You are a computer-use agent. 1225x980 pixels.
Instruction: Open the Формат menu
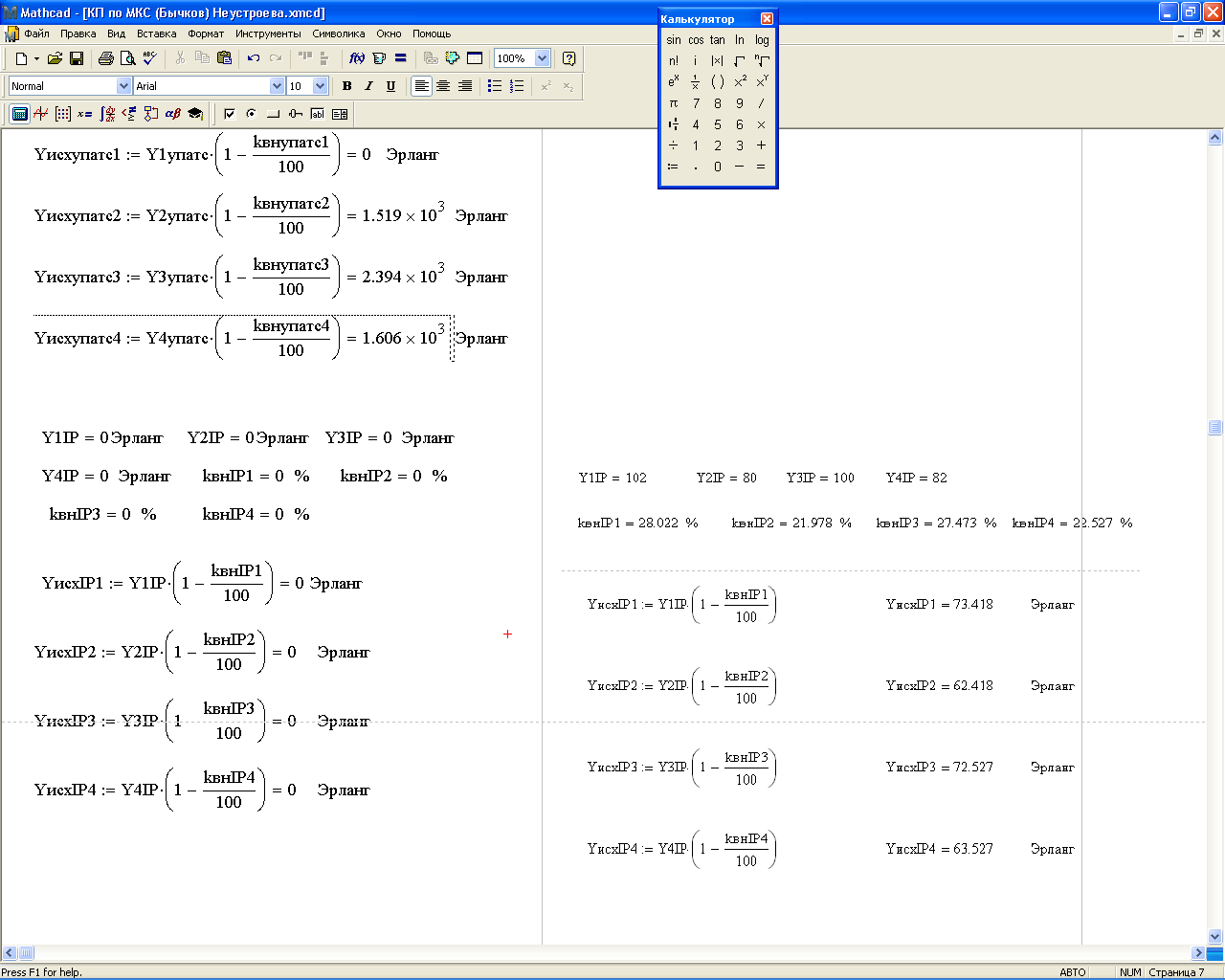(206, 33)
